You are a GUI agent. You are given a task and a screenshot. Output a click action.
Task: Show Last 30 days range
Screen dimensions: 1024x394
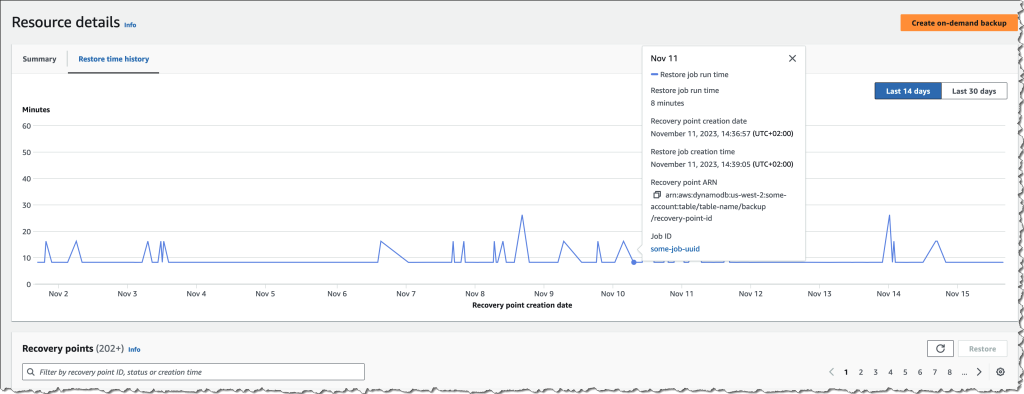[x=974, y=91]
